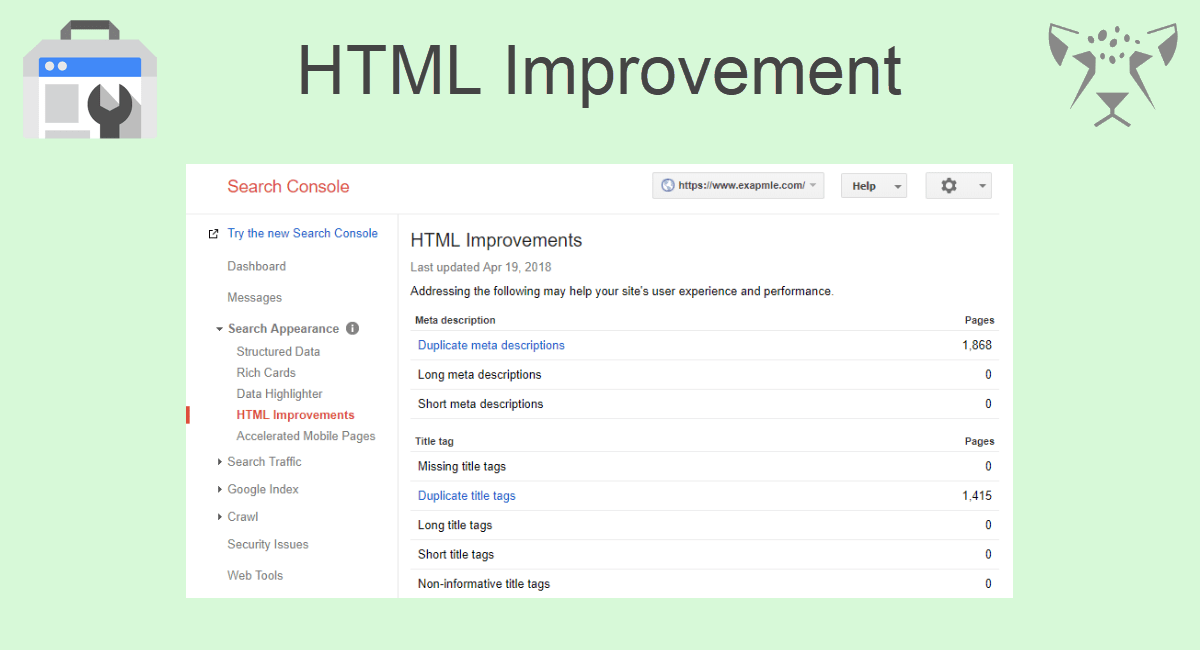Click the Short meta descriptions row

pyautogui.click(x=704, y=404)
